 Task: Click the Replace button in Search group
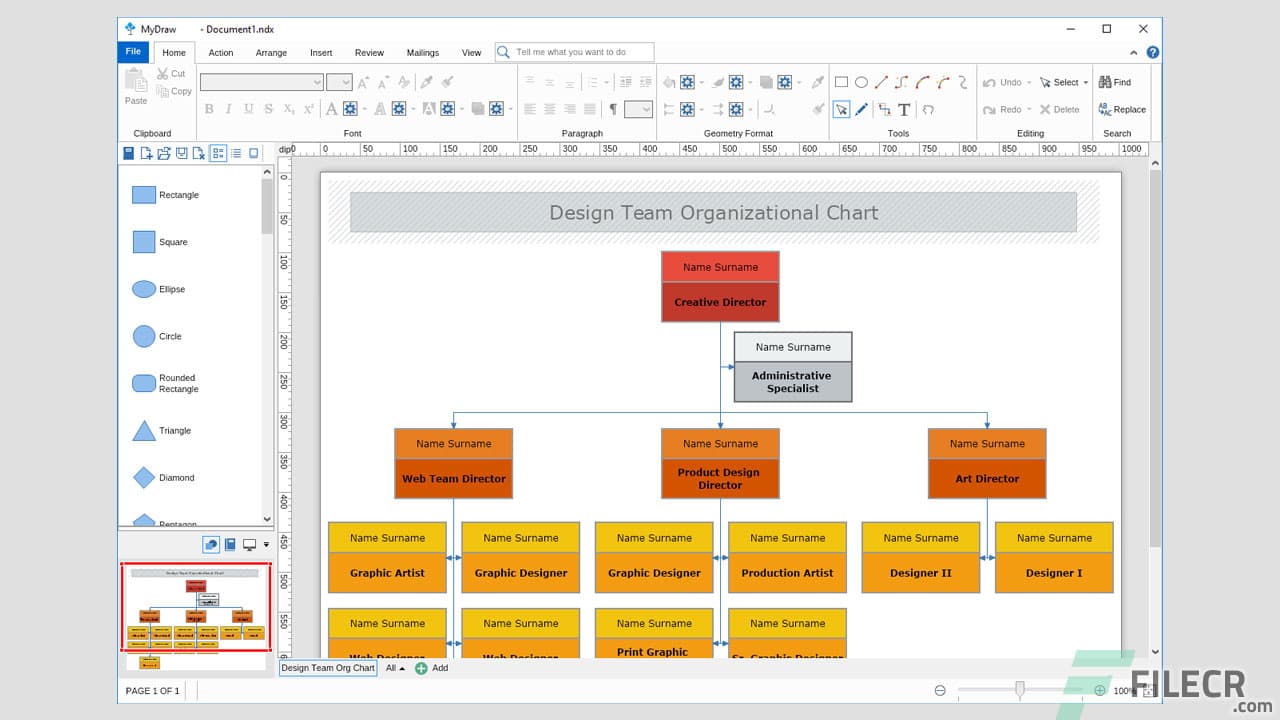(1122, 109)
